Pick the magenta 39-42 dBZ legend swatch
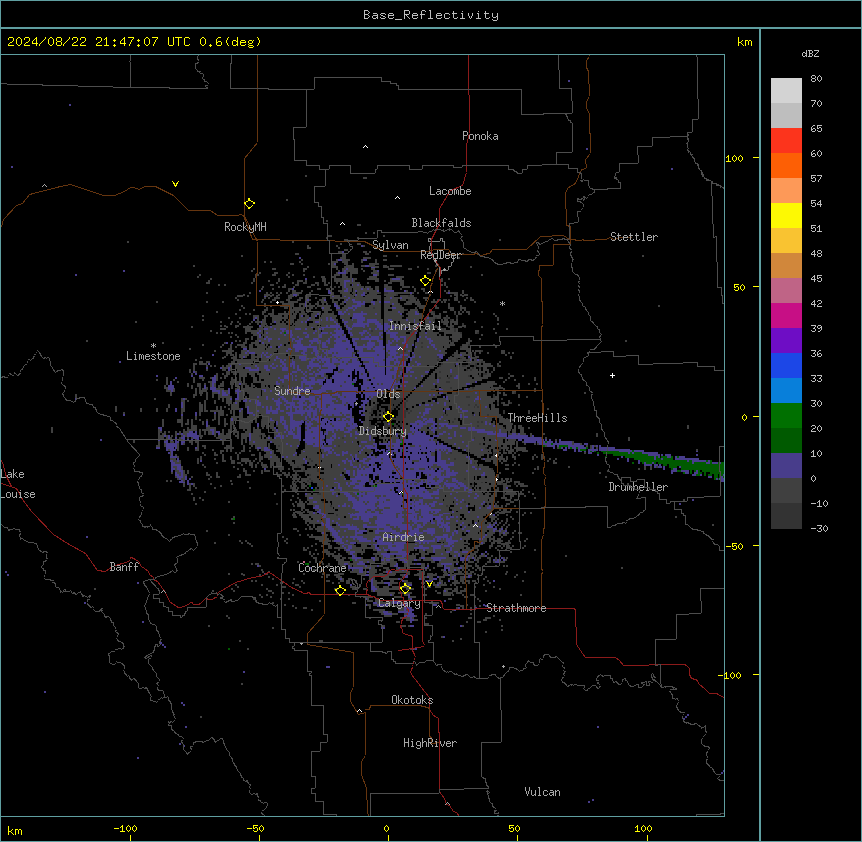This screenshot has height=842, width=862. pos(786,315)
